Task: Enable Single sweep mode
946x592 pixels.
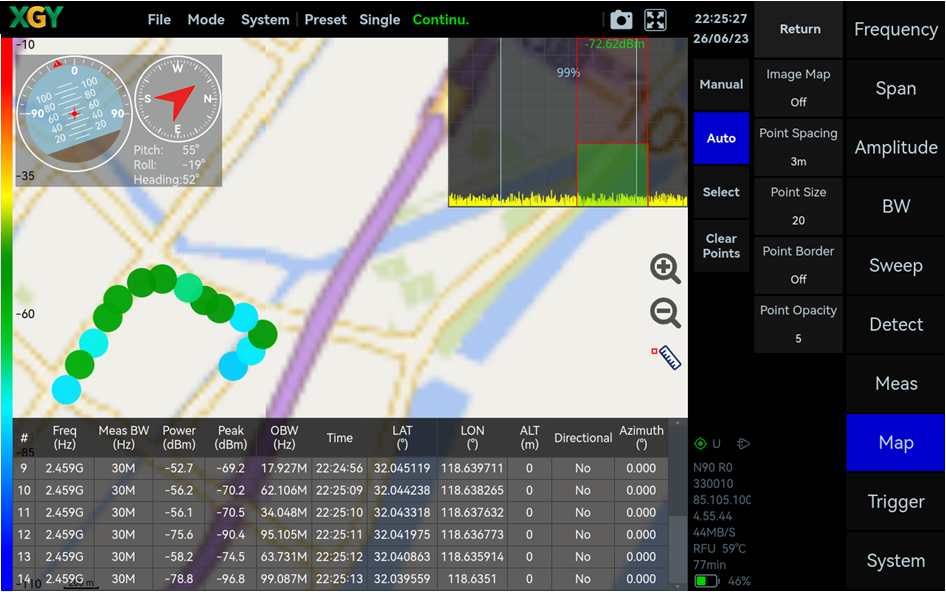Action: coord(379,20)
